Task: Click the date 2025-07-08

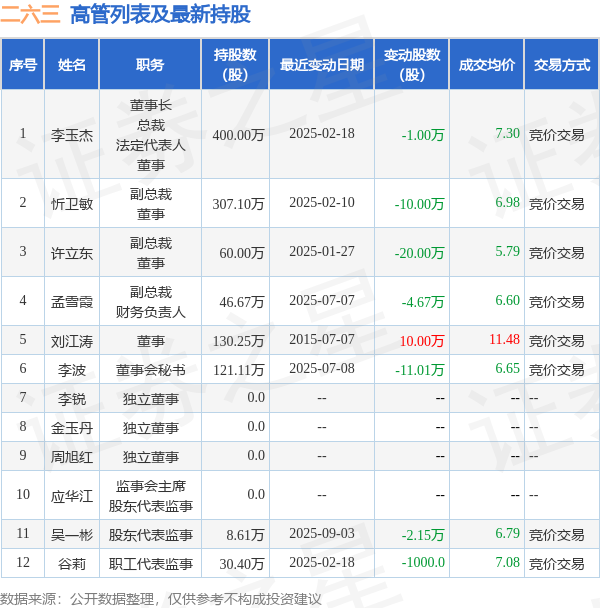Action: click(x=322, y=368)
